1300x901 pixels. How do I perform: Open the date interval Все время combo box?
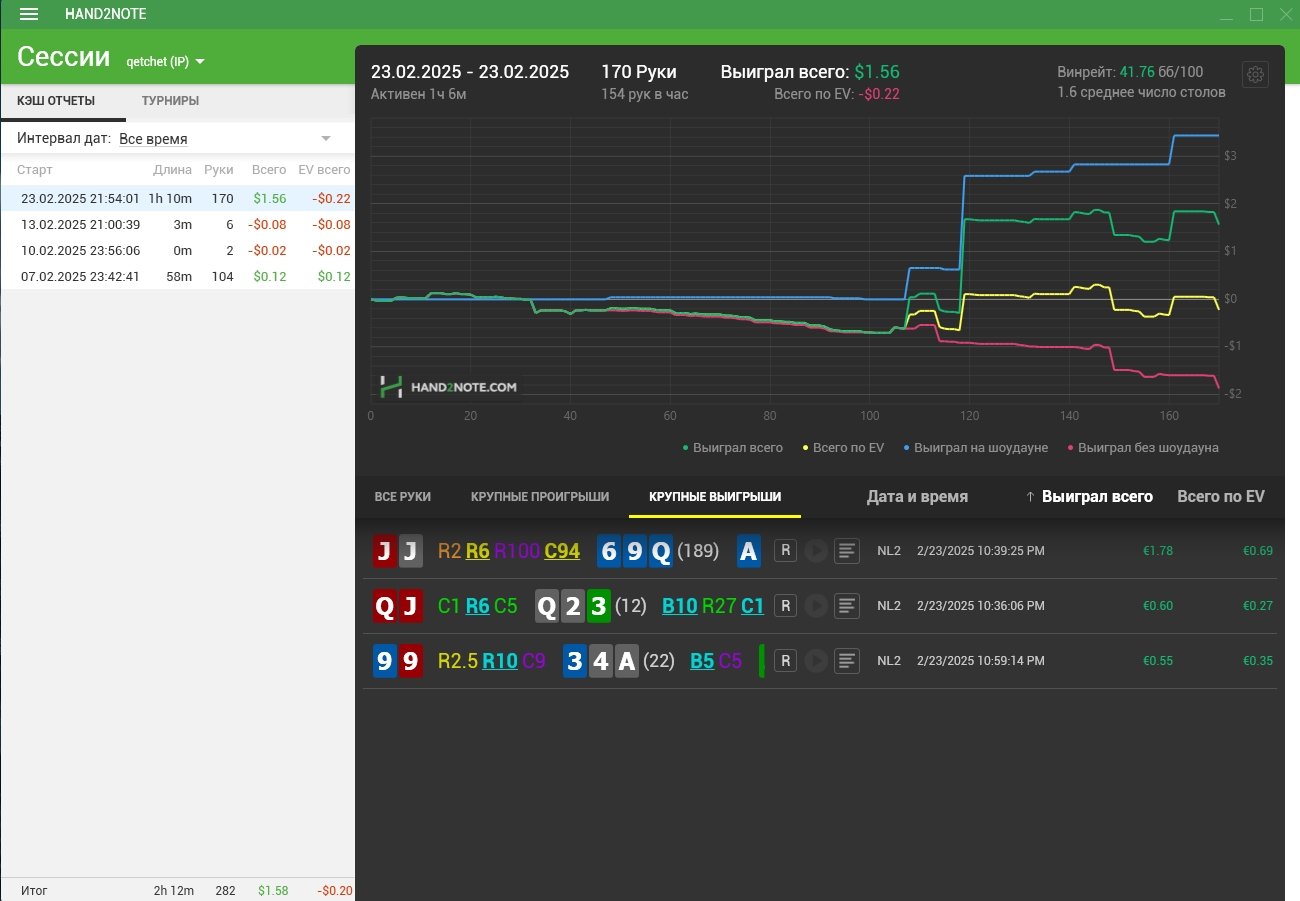click(x=225, y=139)
